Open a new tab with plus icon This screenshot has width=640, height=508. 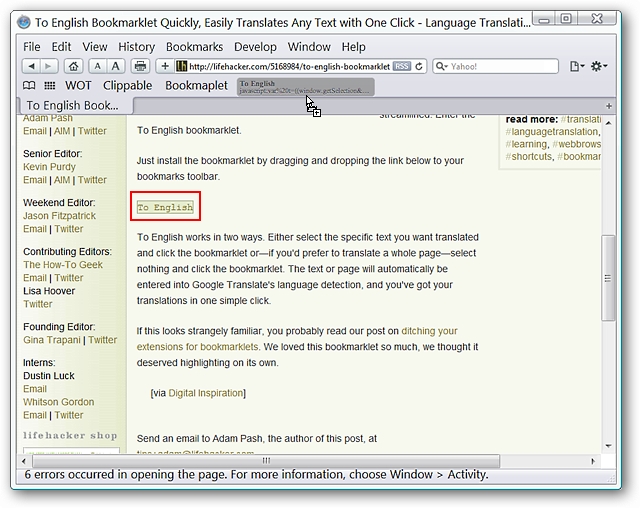[x=608, y=106]
